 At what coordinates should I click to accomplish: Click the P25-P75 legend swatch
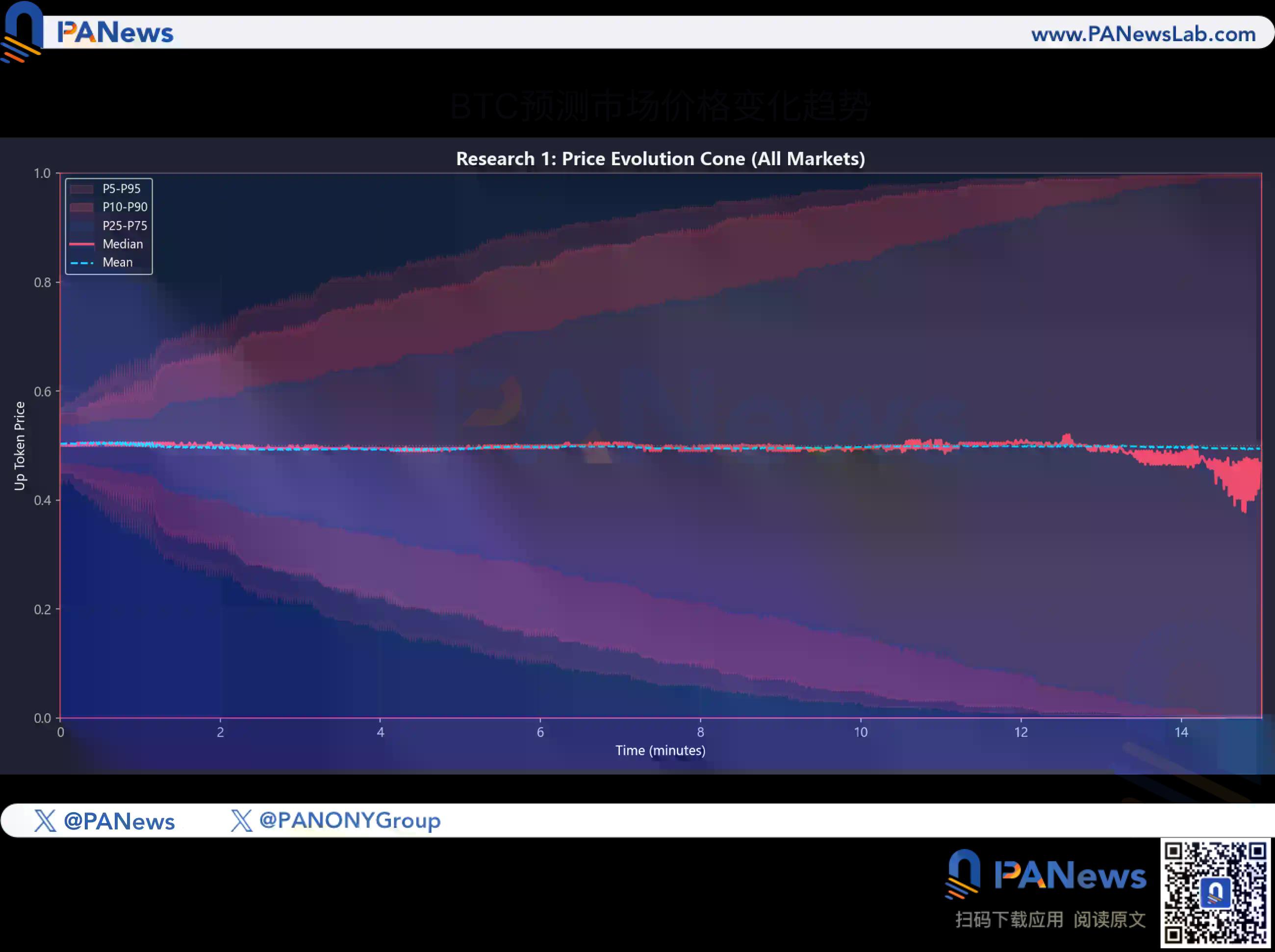[81, 226]
